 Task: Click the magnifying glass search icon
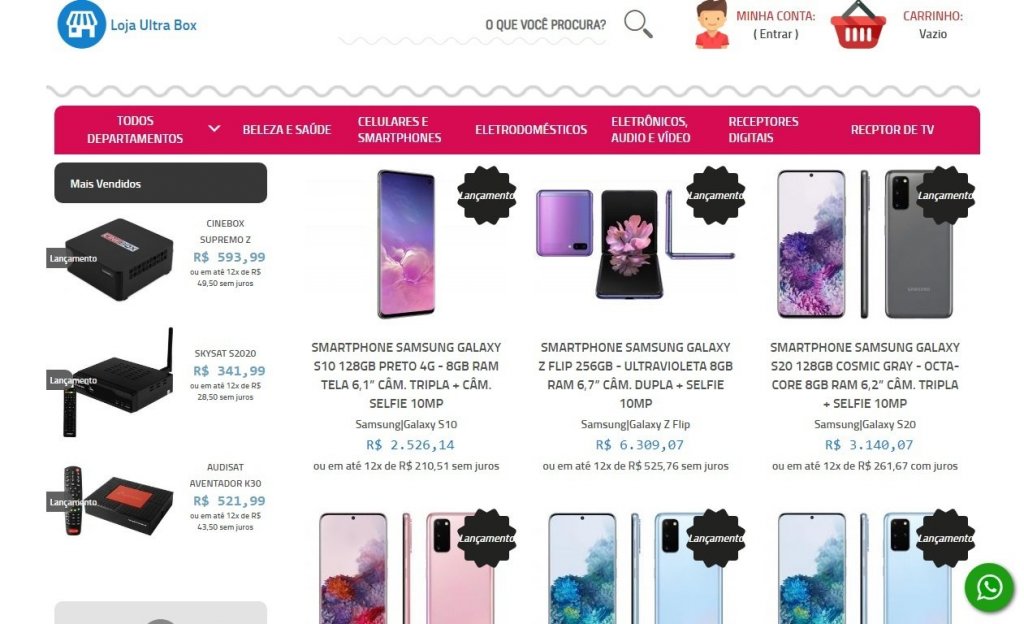(x=638, y=24)
